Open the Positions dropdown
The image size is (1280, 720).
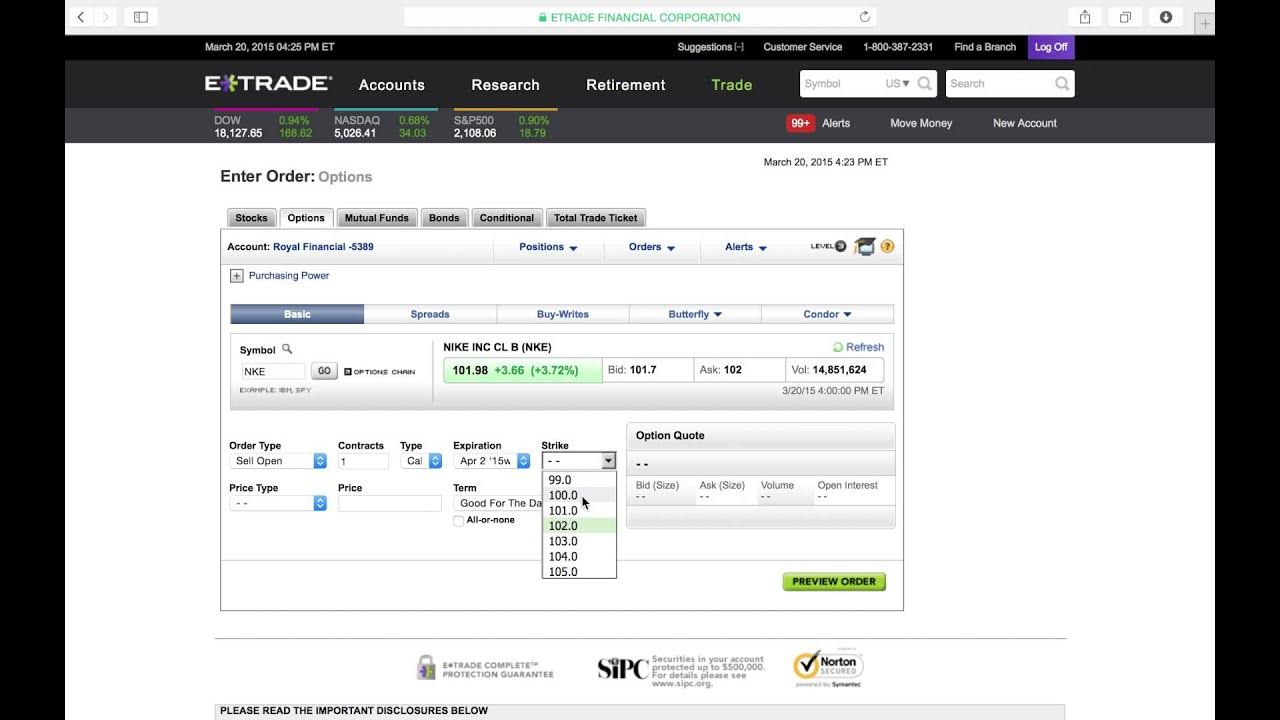[548, 247]
